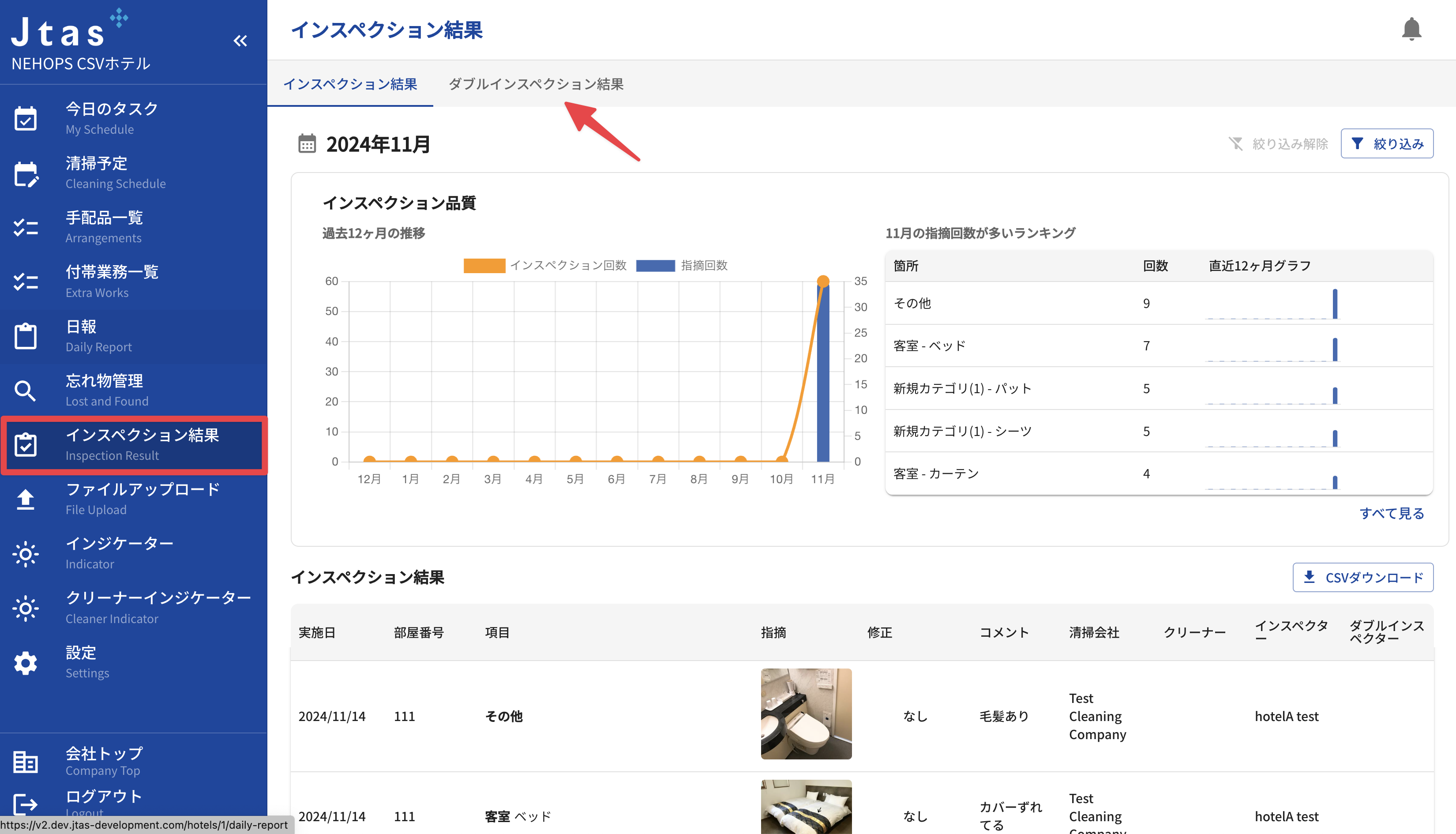The height and width of the screenshot is (834, 1456).
Task: Select the インスペクション結果 tab
Action: coord(350,84)
